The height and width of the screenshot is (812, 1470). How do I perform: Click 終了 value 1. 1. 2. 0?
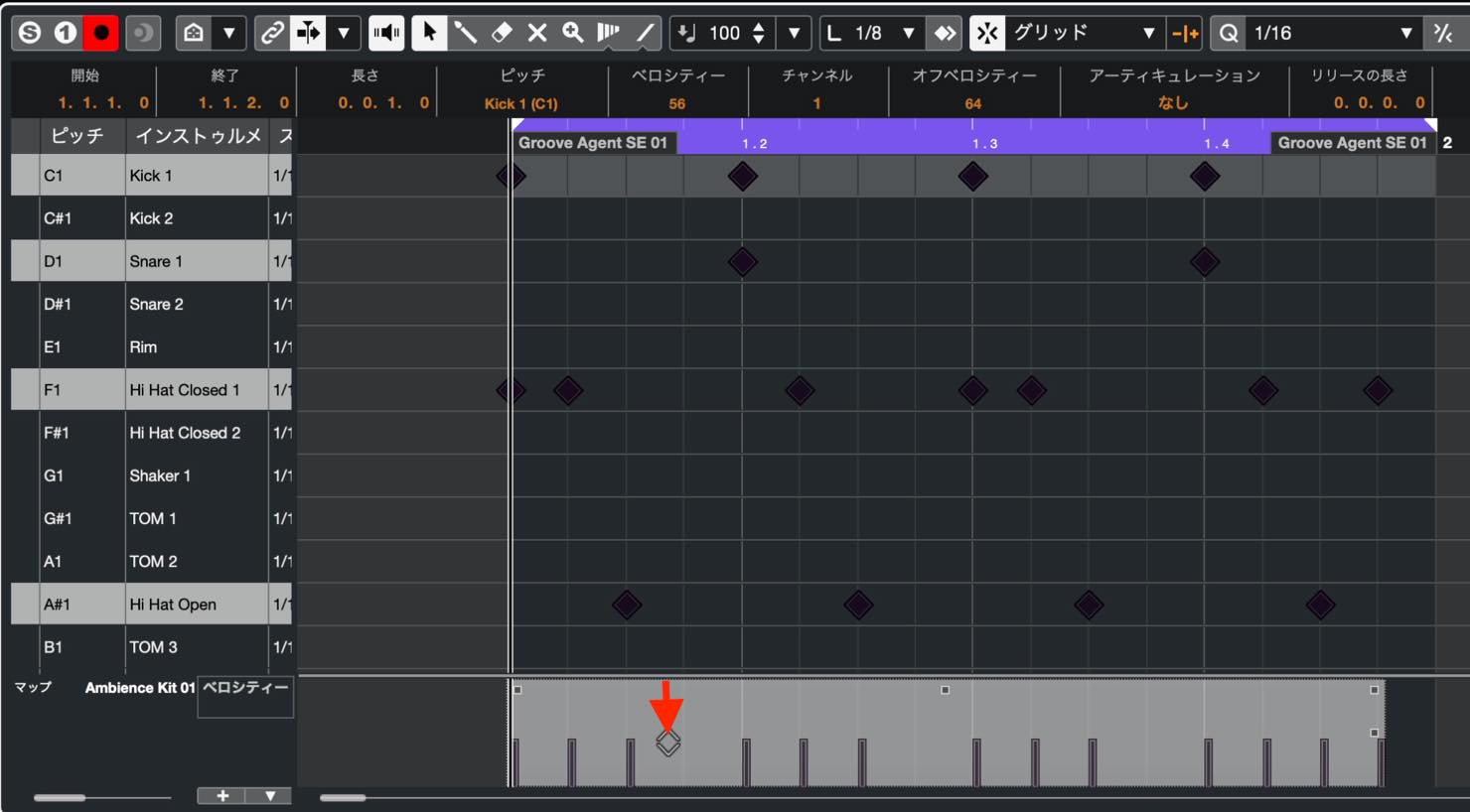coord(243,103)
